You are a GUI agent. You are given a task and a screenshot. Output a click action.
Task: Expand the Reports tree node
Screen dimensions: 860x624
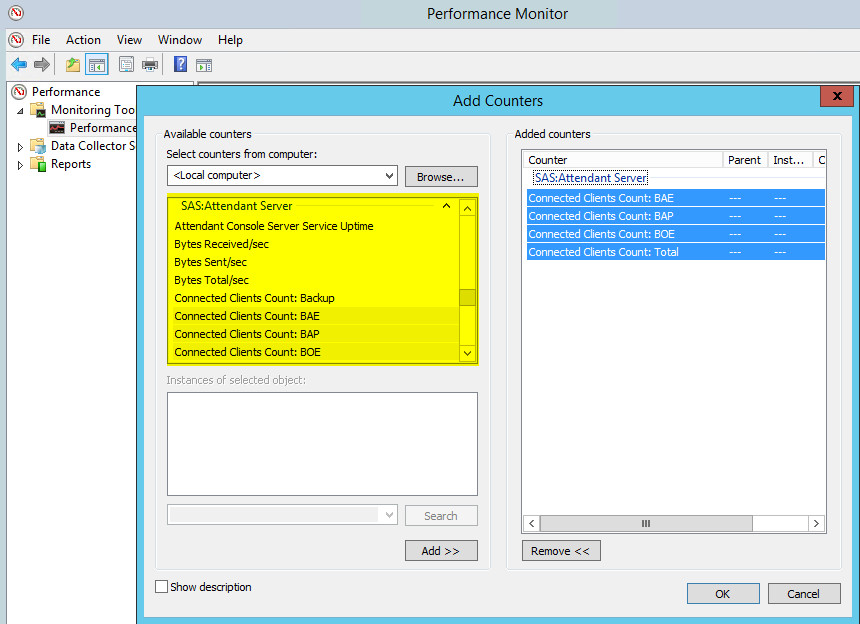pyautogui.click(x=20, y=165)
